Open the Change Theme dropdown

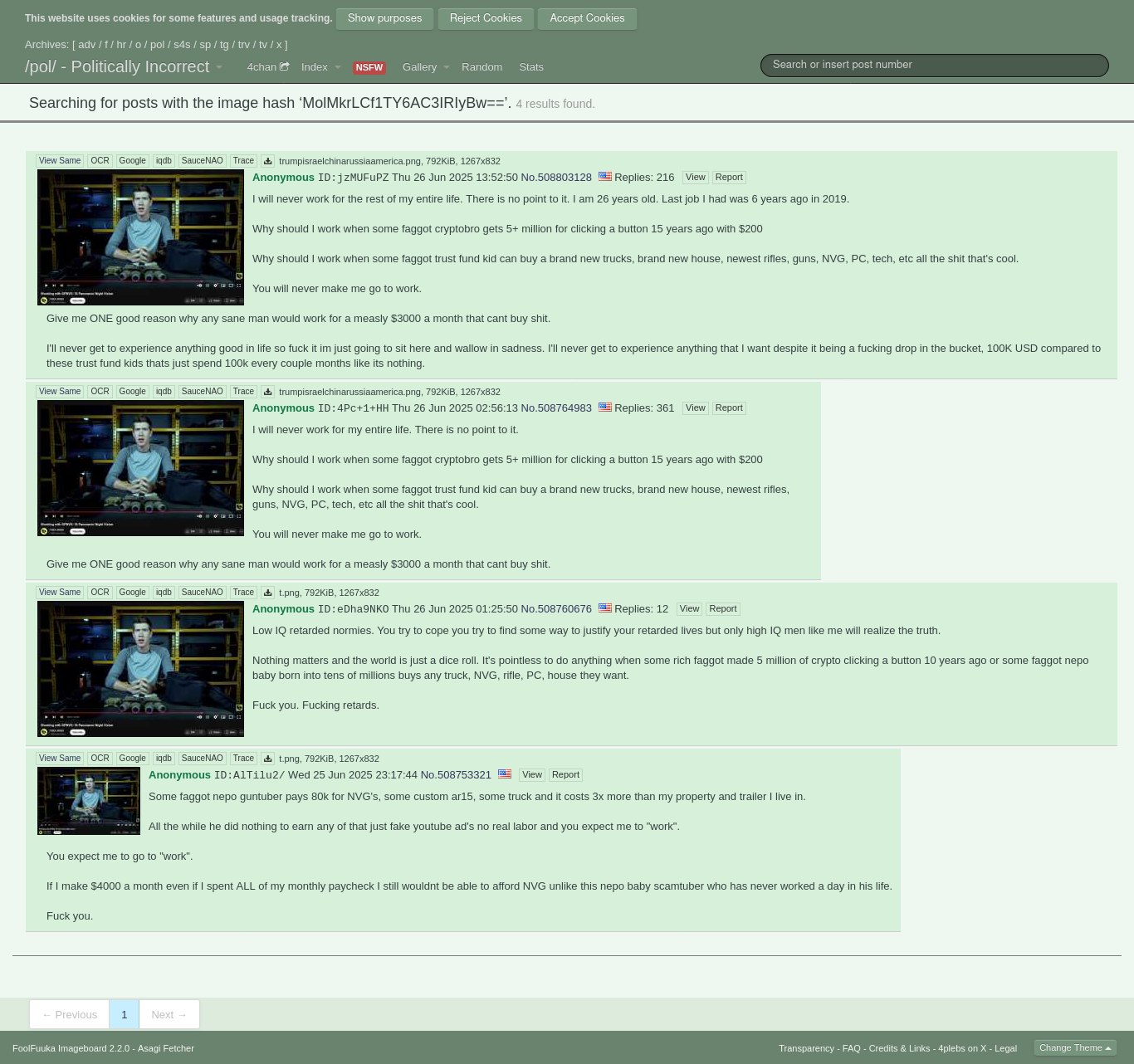pyautogui.click(x=1075, y=1047)
